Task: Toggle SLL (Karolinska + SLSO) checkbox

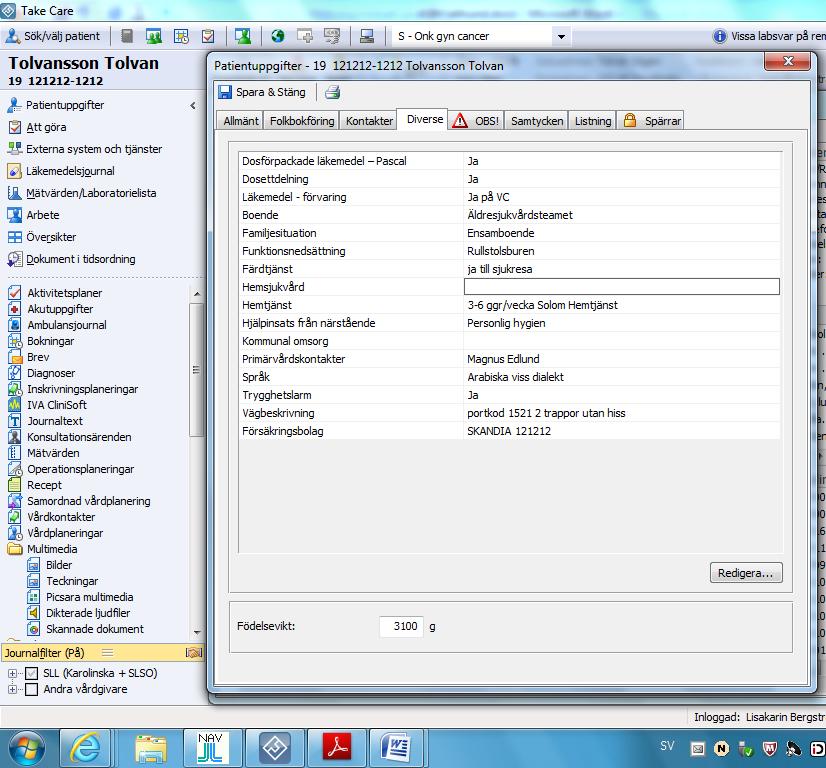Action: (32, 673)
